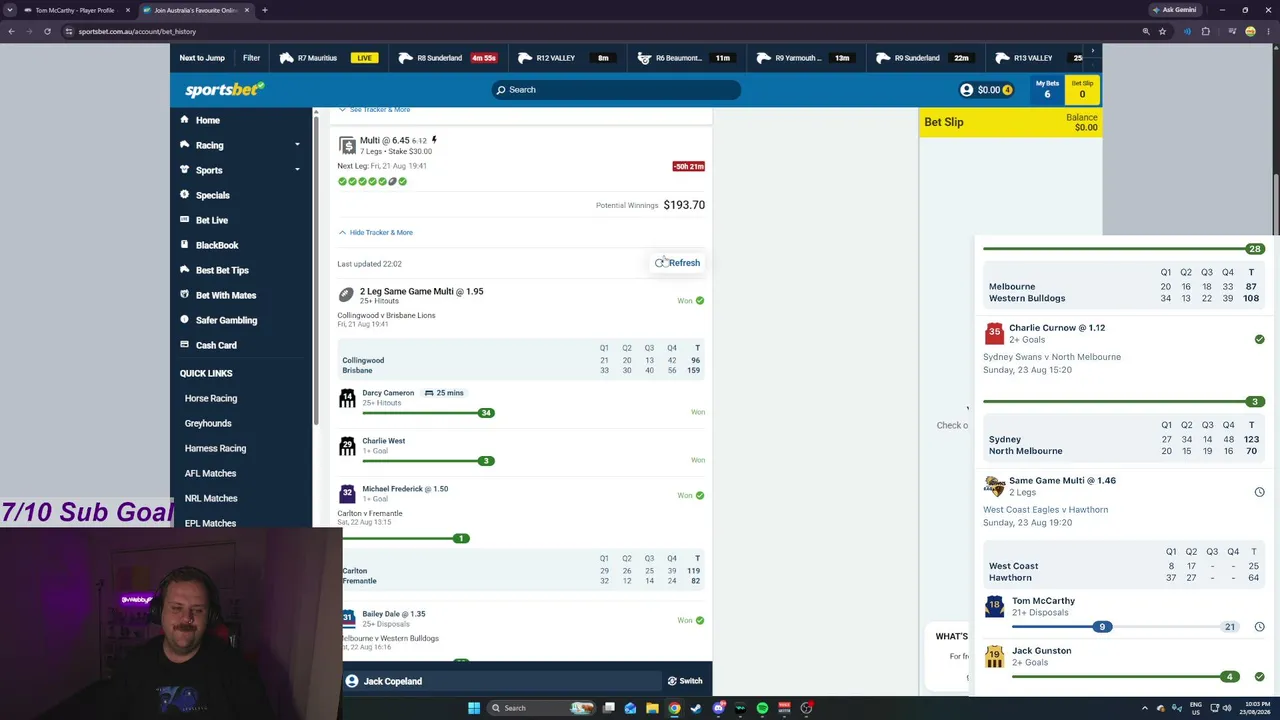
Task: Click Charlie West's jersey icon
Action: (347, 446)
